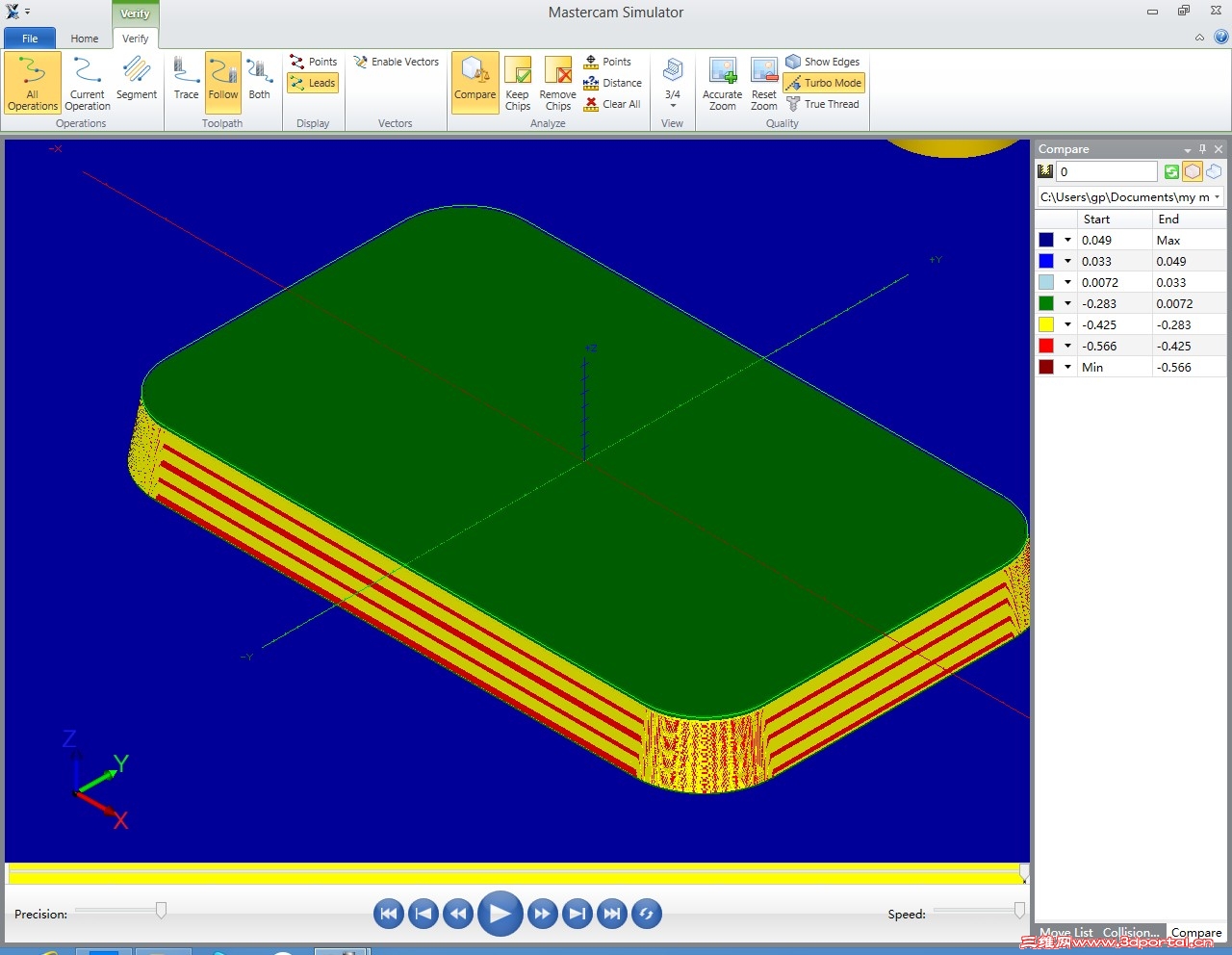The image size is (1232, 955).
Task: Play the simulation
Action: (500, 914)
